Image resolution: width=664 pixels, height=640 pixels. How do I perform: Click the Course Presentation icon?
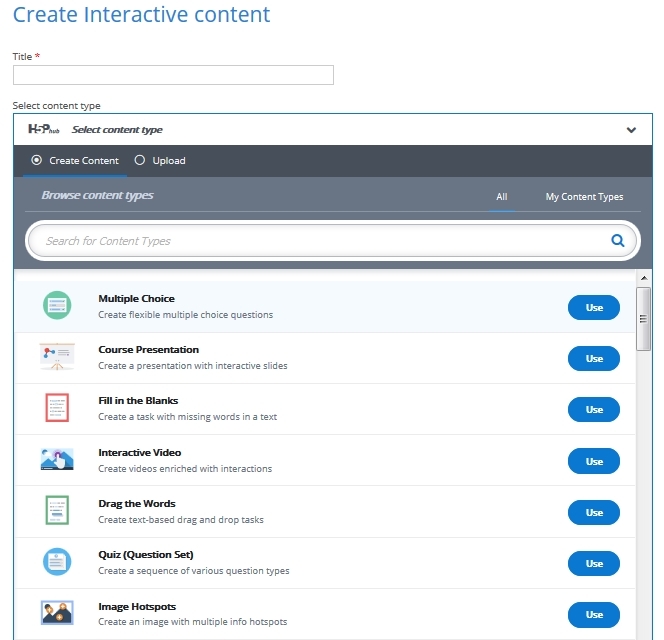pos(57,357)
